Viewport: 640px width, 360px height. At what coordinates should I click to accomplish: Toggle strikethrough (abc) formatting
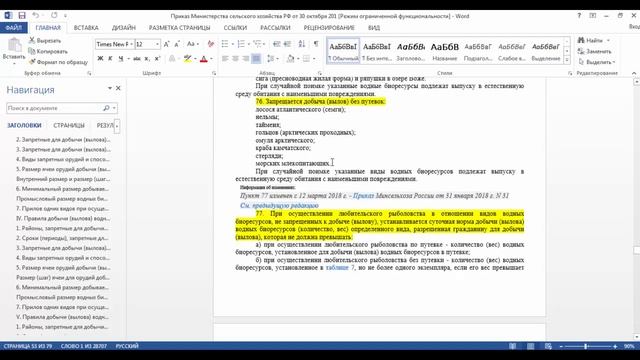pos(137,59)
